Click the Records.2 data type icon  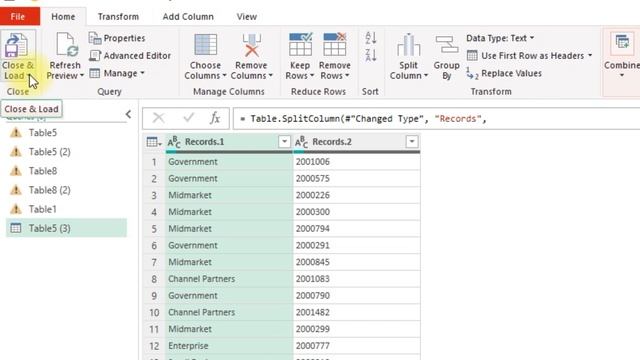(301, 142)
